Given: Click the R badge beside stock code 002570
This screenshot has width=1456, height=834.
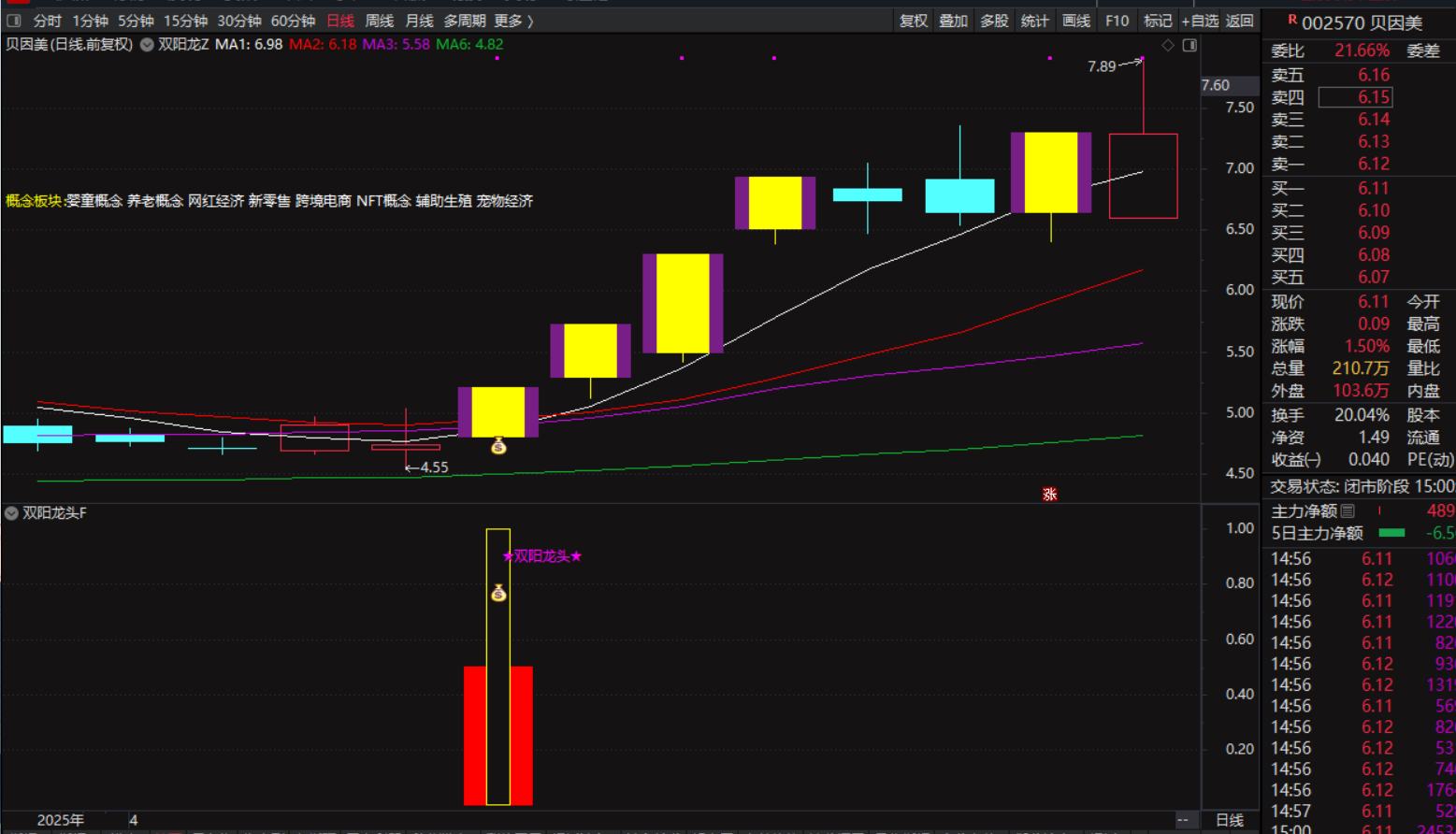Looking at the screenshot, I should pos(1291,20).
